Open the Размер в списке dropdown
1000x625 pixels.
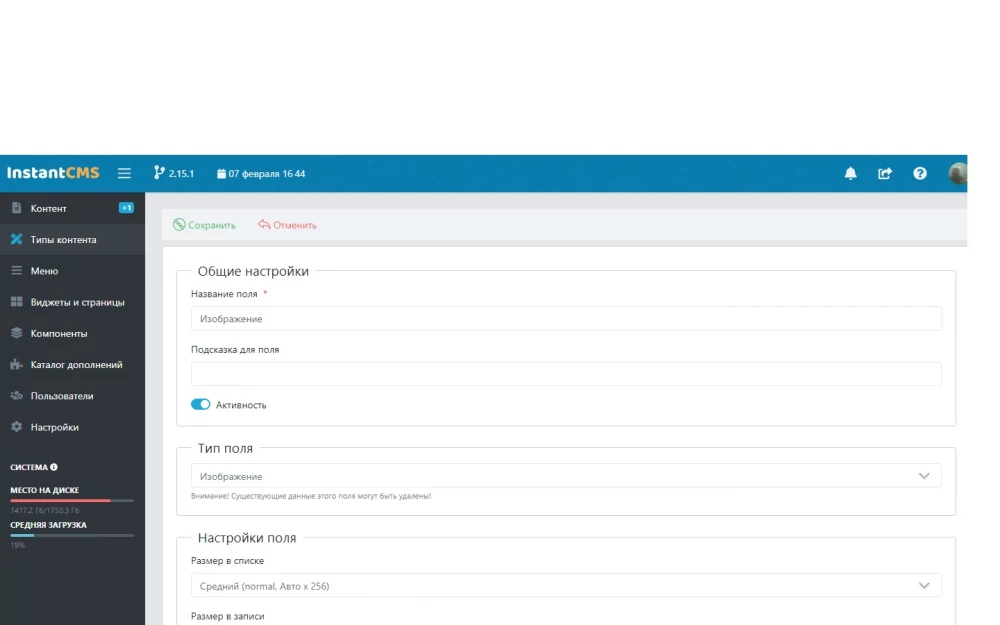tap(566, 585)
